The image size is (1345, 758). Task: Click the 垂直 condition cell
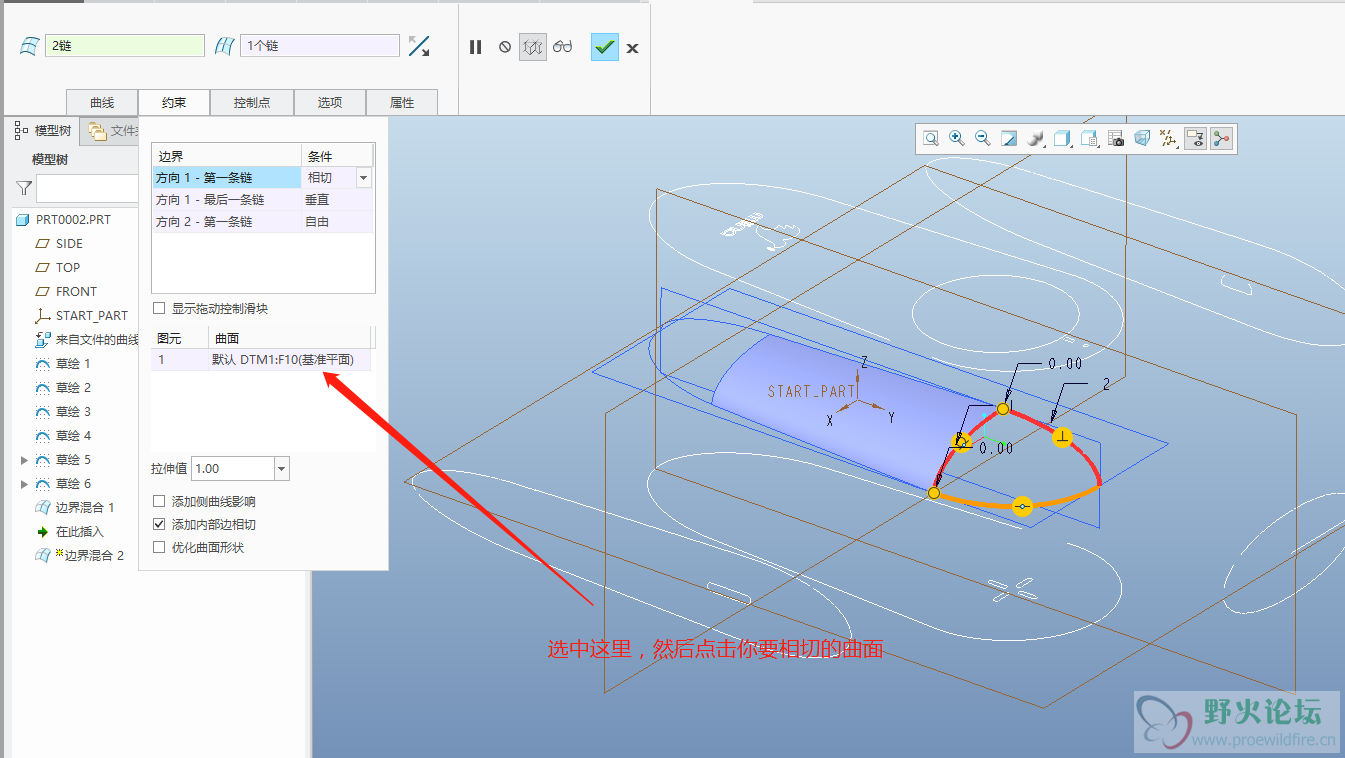coord(337,200)
